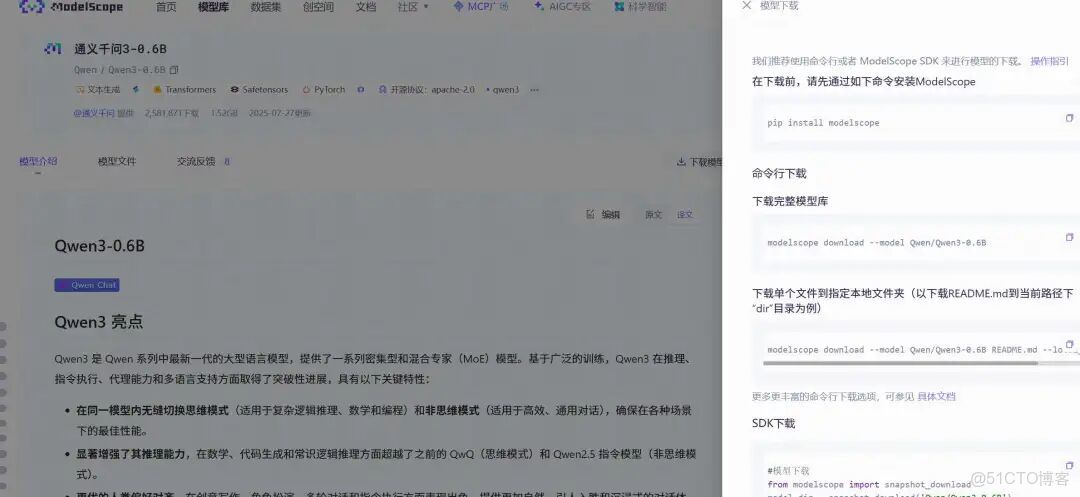Copy the full model download command
This screenshot has height=497, width=1080.
(1069, 237)
